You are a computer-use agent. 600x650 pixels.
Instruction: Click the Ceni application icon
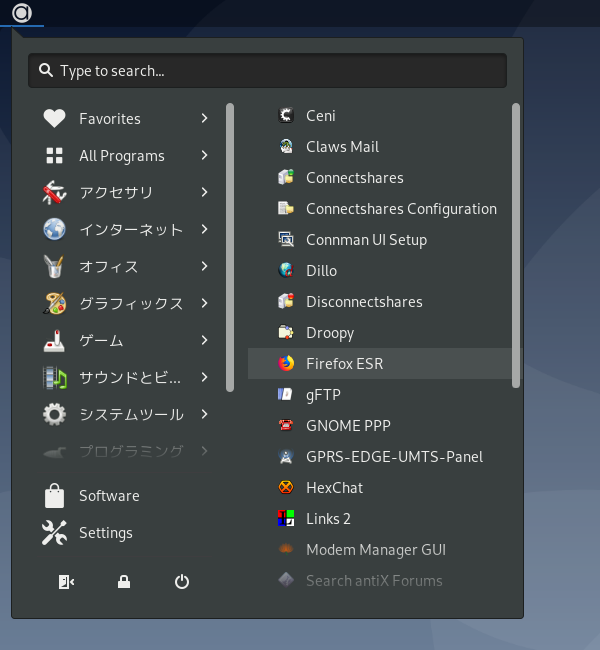pos(286,115)
